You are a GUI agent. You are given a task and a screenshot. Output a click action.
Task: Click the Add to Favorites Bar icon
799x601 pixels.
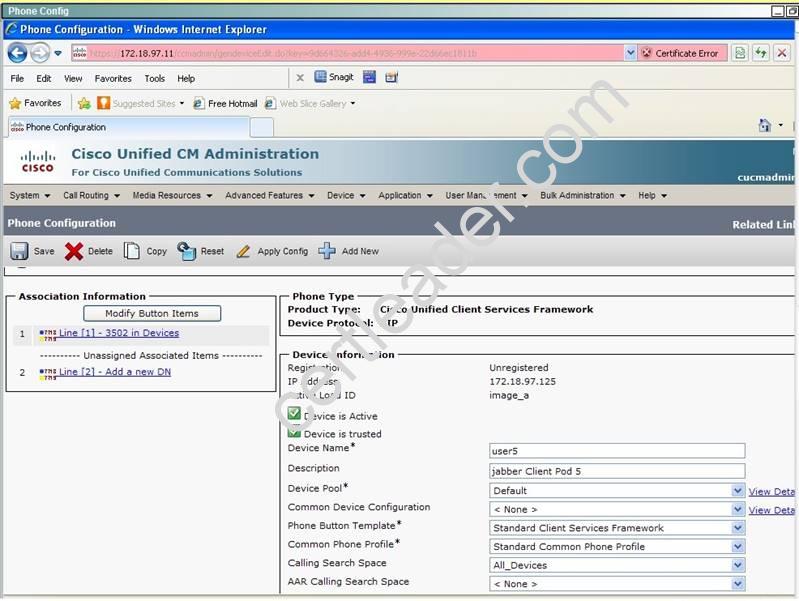84,103
